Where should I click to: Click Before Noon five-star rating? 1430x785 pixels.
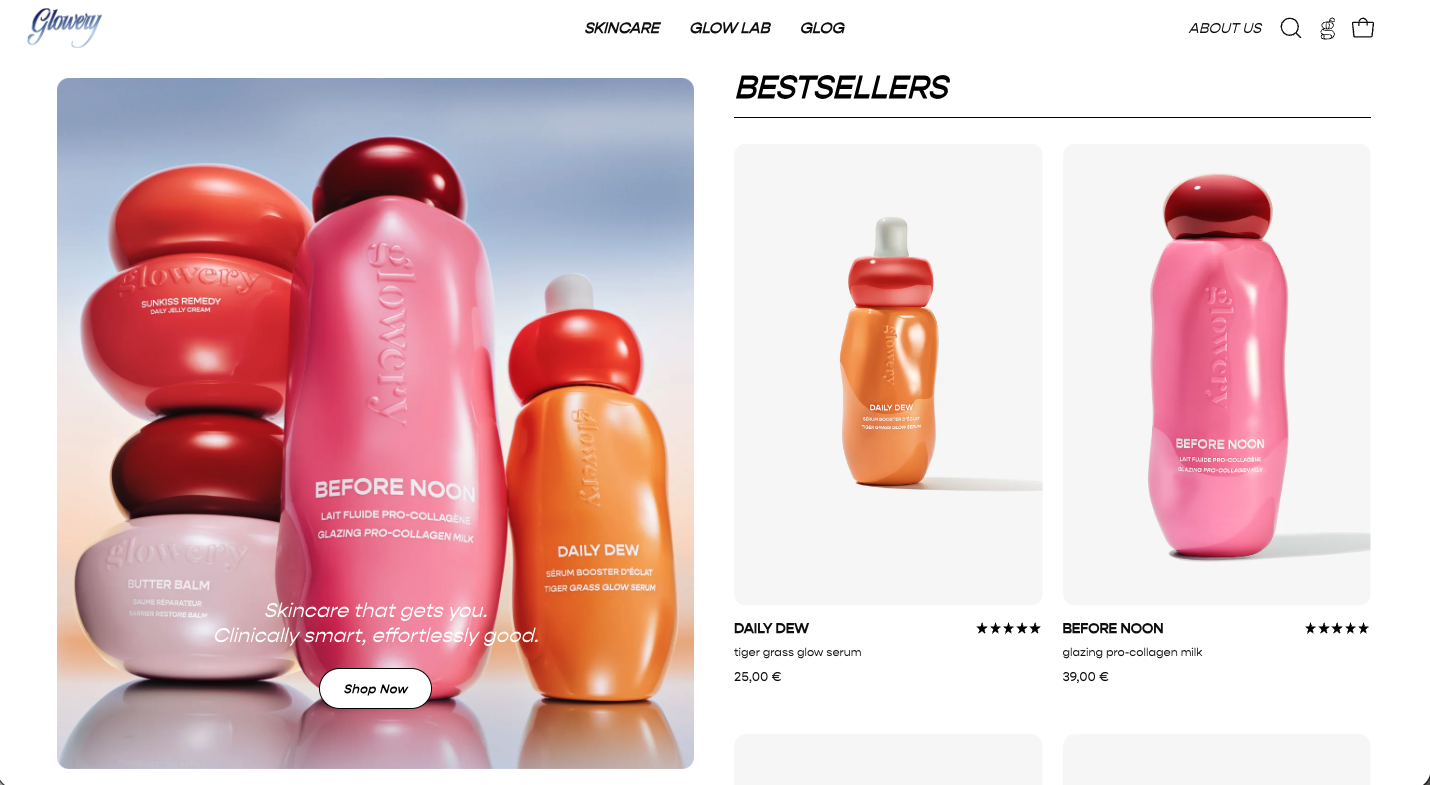click(1337, 628)
